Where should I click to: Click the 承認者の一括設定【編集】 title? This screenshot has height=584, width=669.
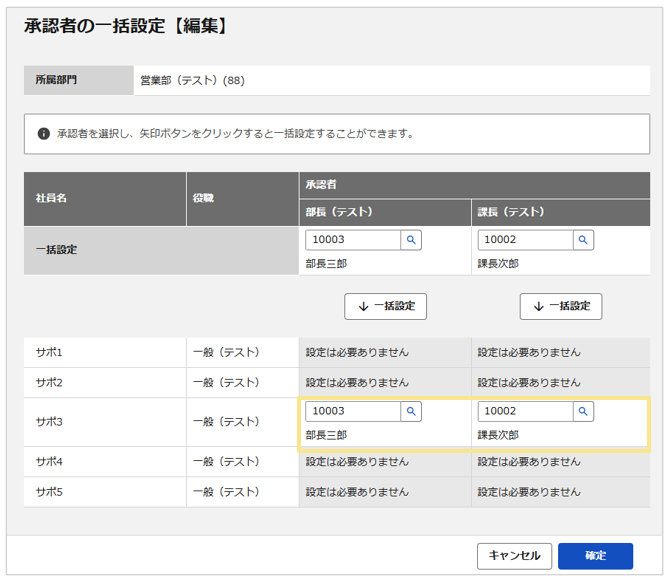point(125,26)
